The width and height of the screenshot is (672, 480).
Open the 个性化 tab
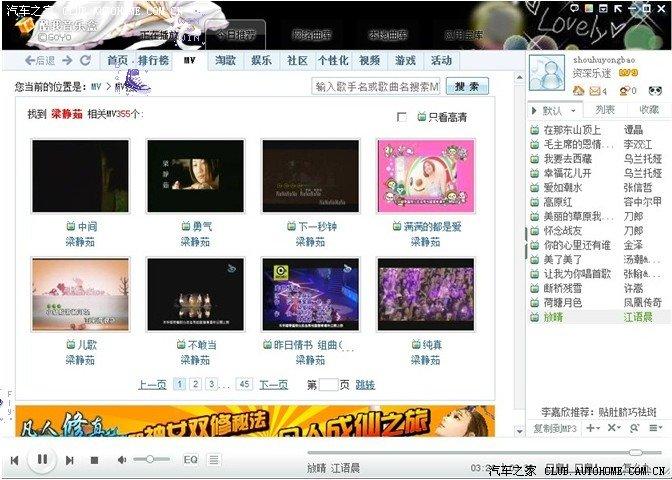[x=333, y=61]
